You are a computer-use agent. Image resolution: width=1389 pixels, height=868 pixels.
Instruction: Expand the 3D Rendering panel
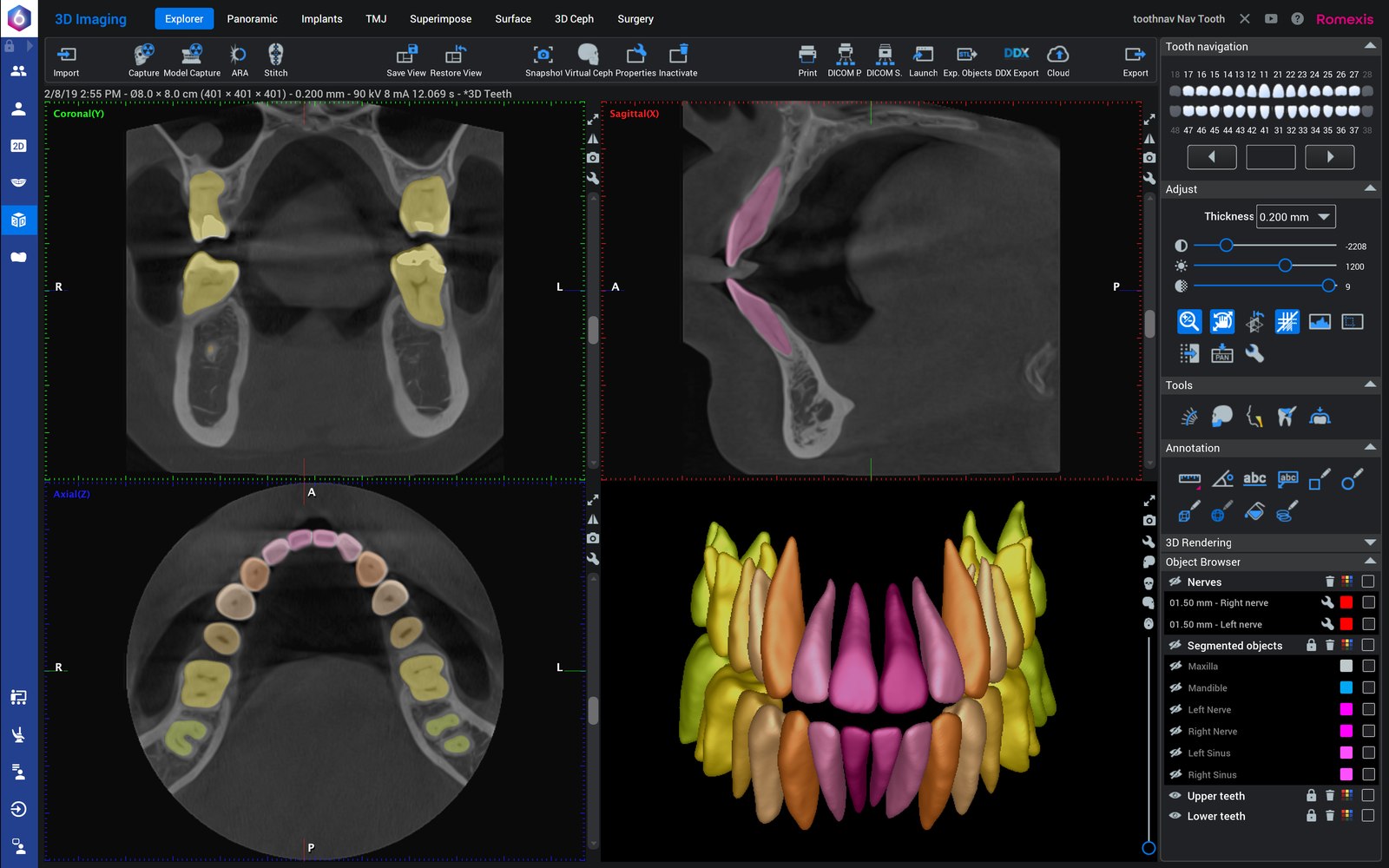1370,542
